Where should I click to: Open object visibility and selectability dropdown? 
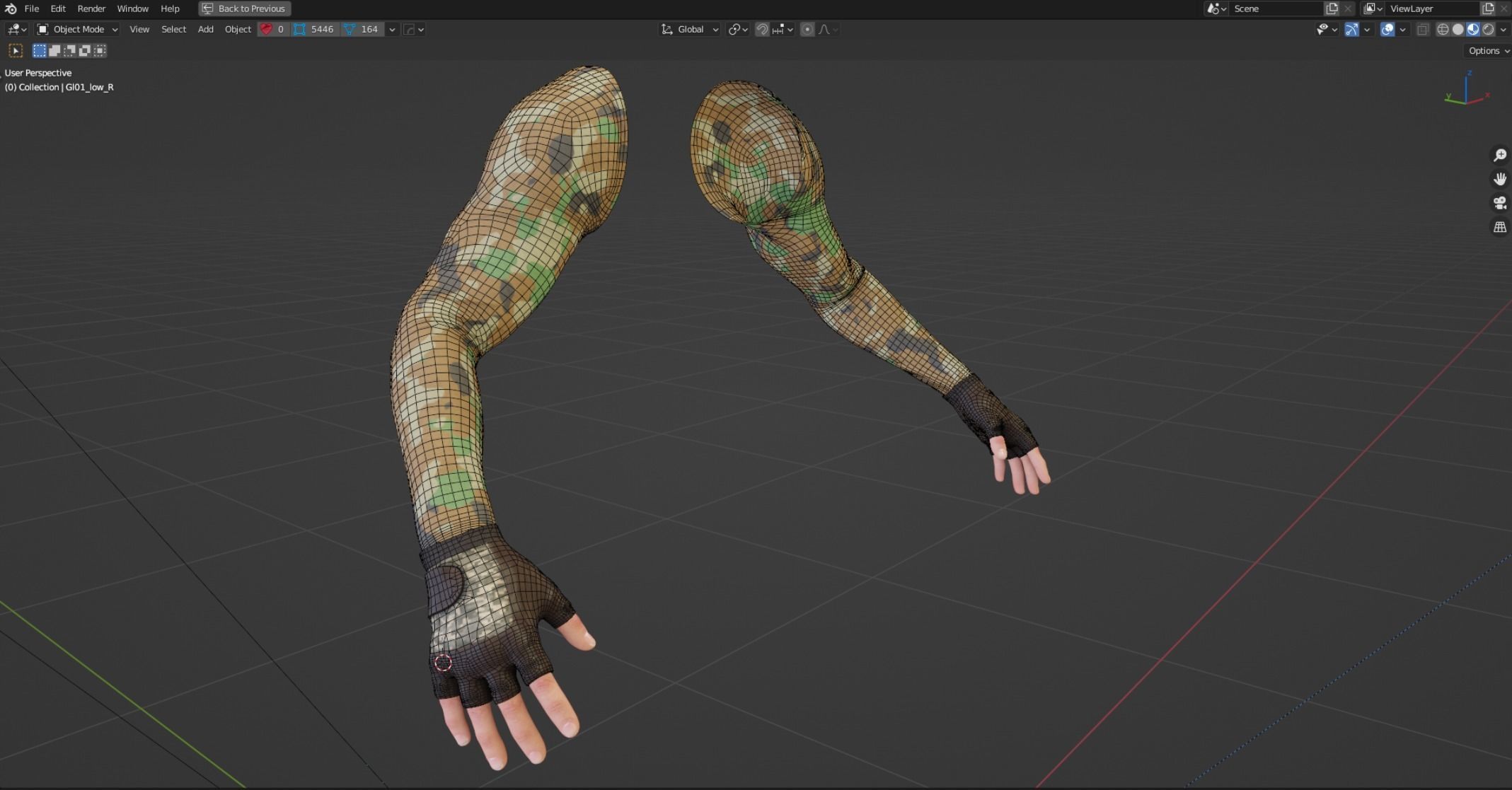point(1327,29)
